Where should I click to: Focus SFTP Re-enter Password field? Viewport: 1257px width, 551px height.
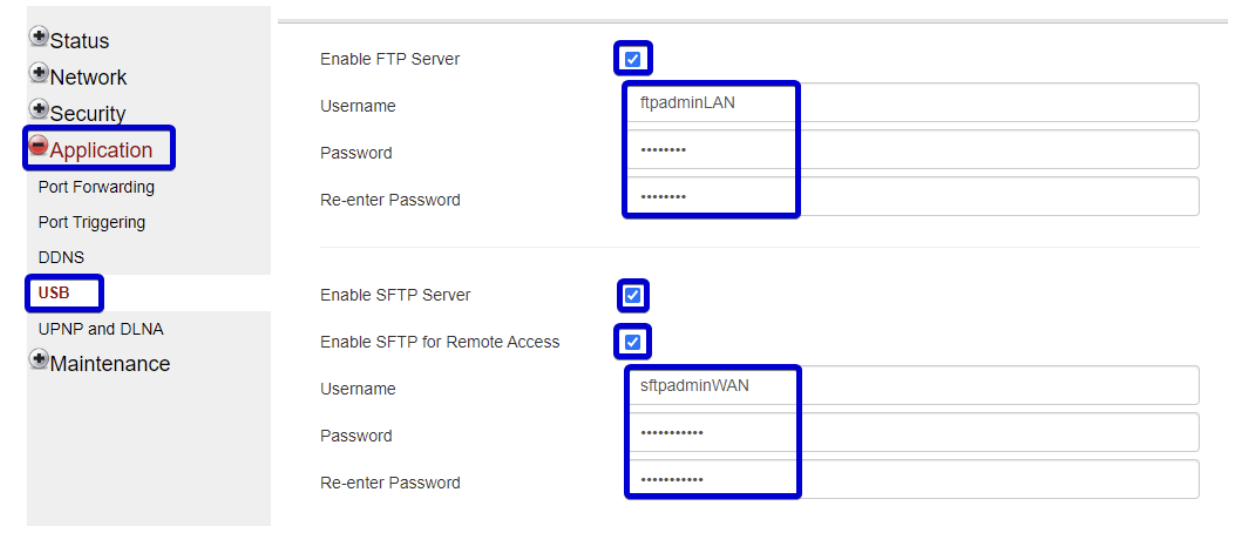(x=910, y=479)
